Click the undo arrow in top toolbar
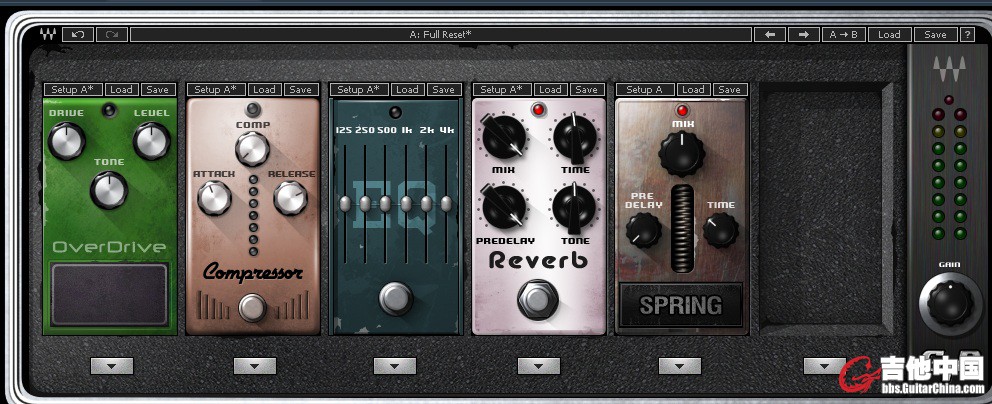This screenshot has height=404, width=992. [78, 34]
